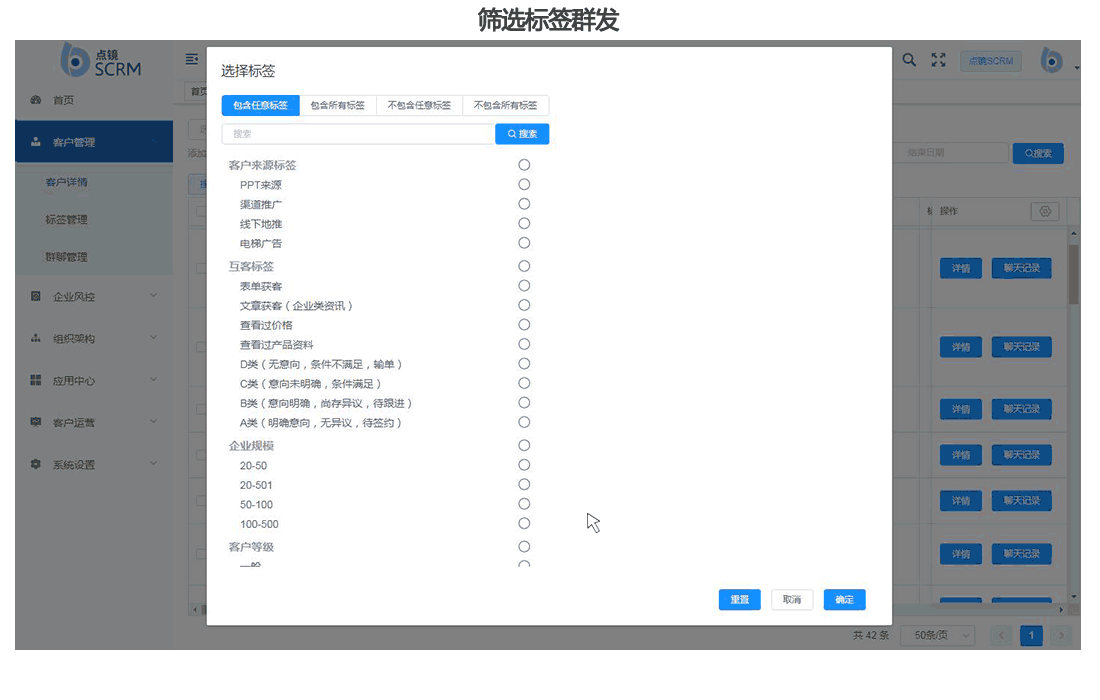Open the 50条/页 page size dropdown
The image size is (1100, 700).
pos(938,635)
